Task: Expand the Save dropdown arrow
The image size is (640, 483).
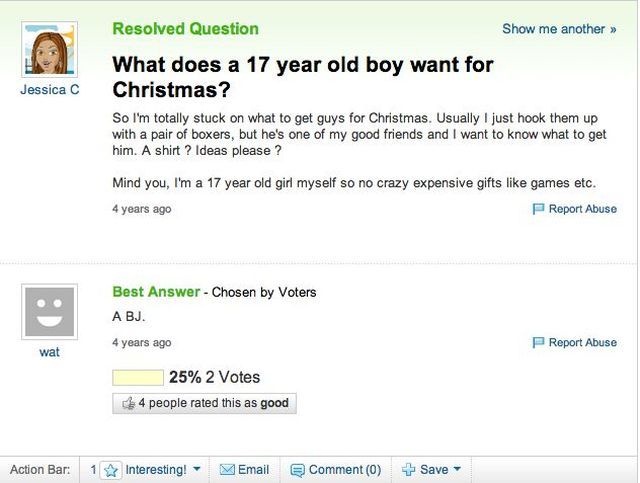Action: click(x=457, y=469)
